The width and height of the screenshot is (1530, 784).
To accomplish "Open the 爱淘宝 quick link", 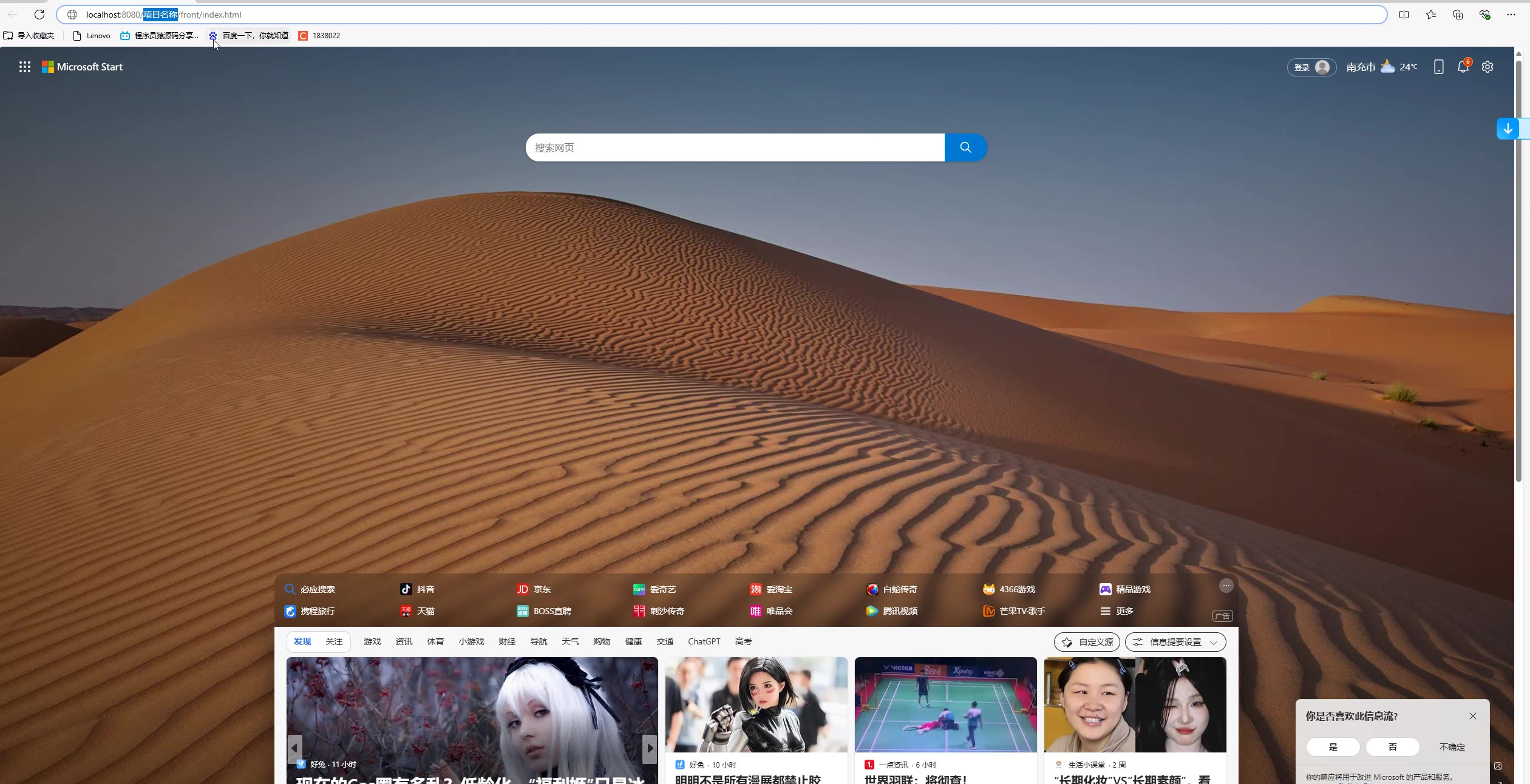I will (x=771, y=589).
